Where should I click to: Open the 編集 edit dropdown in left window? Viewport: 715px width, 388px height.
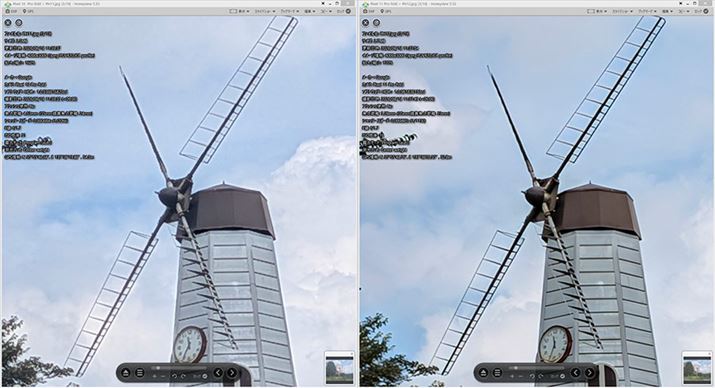point(310,11)
